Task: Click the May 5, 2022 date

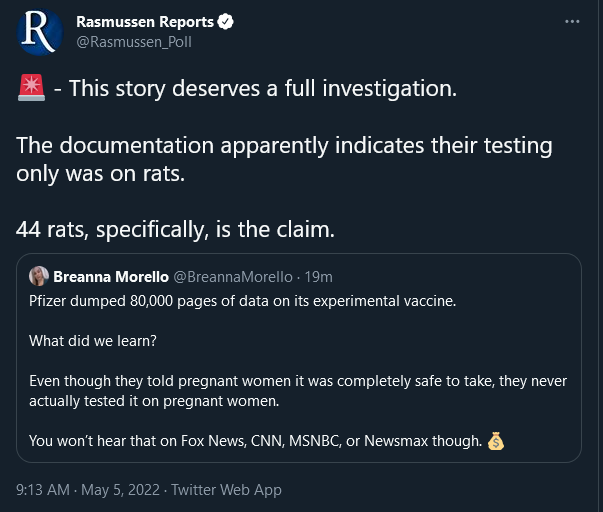Action: [x=120, y=490]
